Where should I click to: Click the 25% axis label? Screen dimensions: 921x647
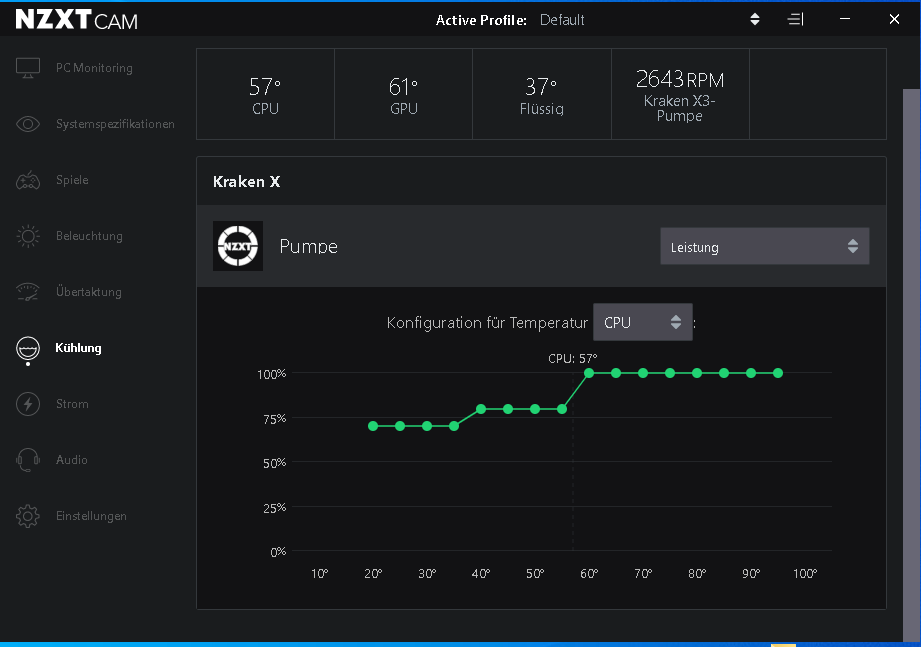(275, 508)
